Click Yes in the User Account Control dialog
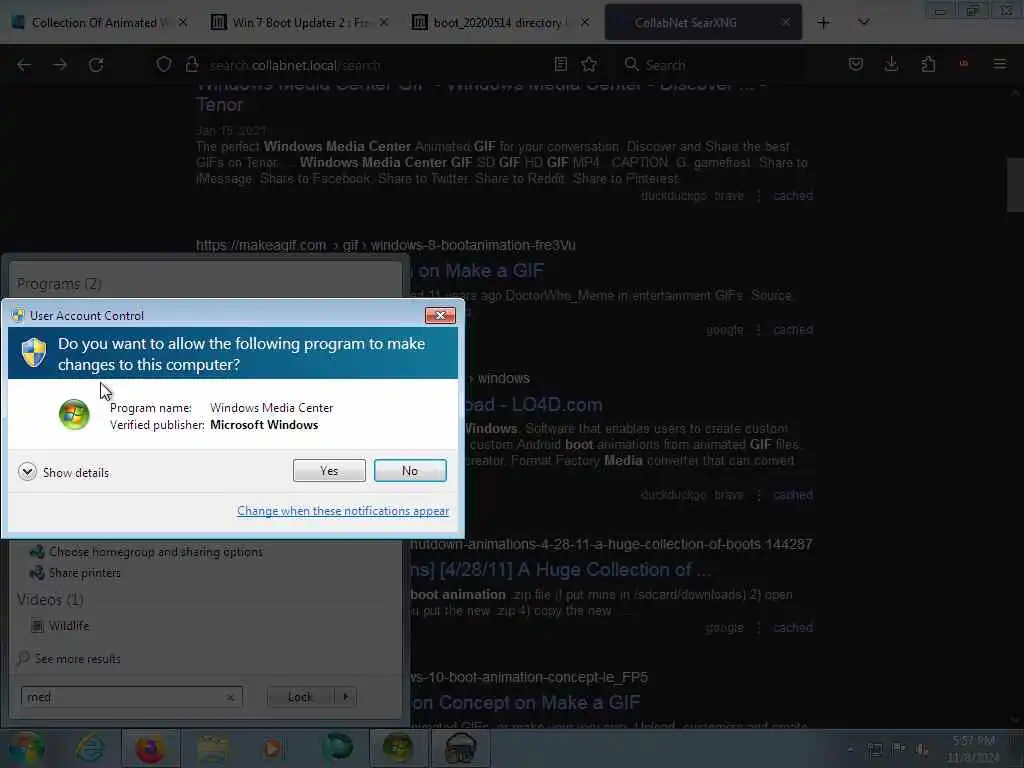Viewport: 1024px width, 768px height. tap(329, 470)
